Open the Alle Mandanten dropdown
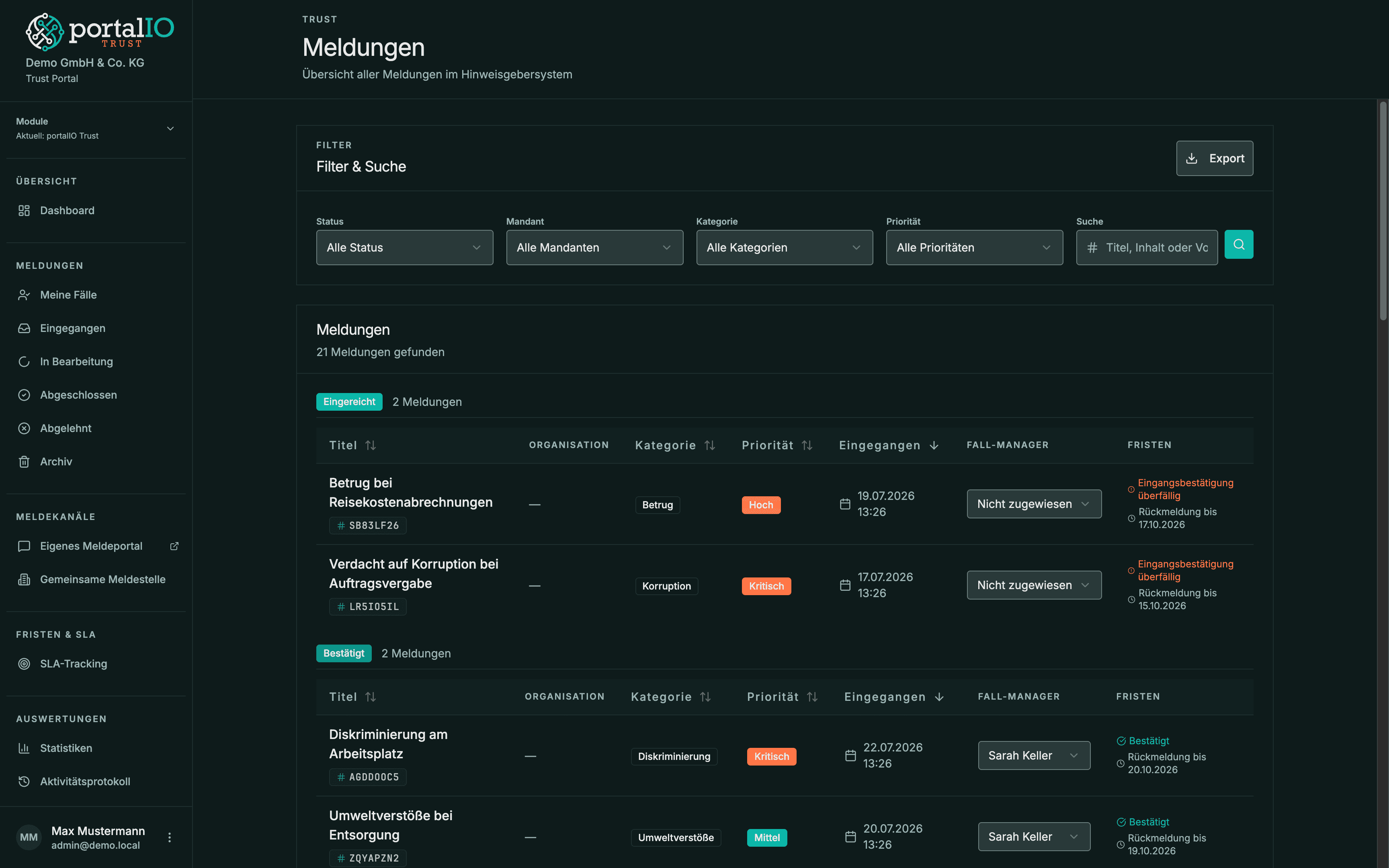1389x868 pixels. click(x=595, y=248)
